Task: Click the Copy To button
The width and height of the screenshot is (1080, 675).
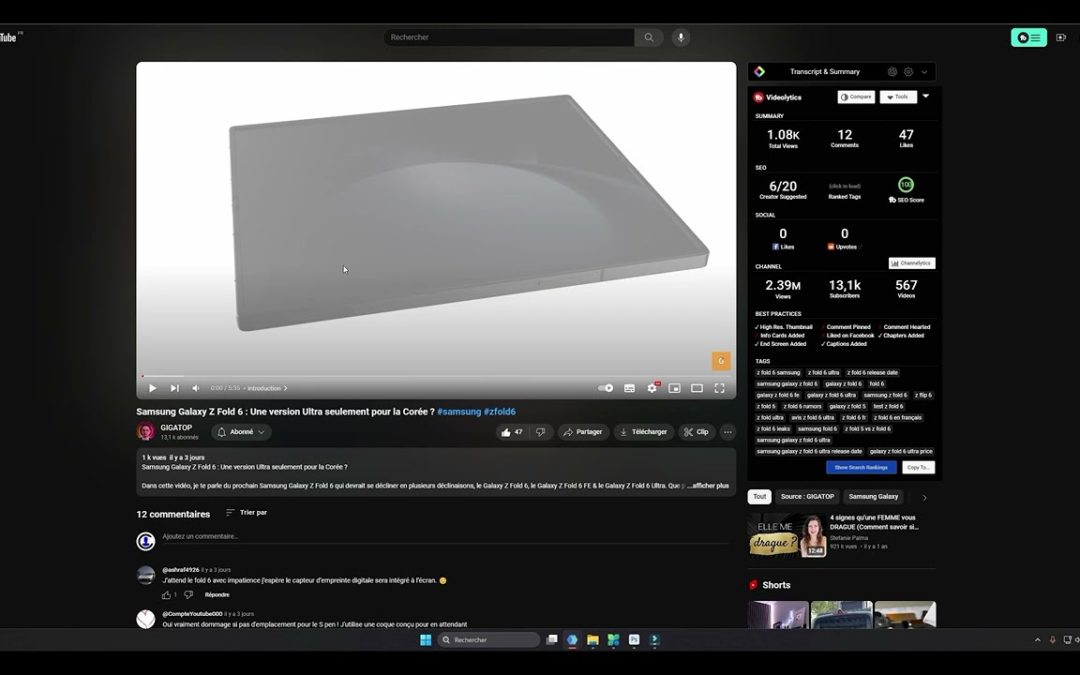Action: (918, 467)
